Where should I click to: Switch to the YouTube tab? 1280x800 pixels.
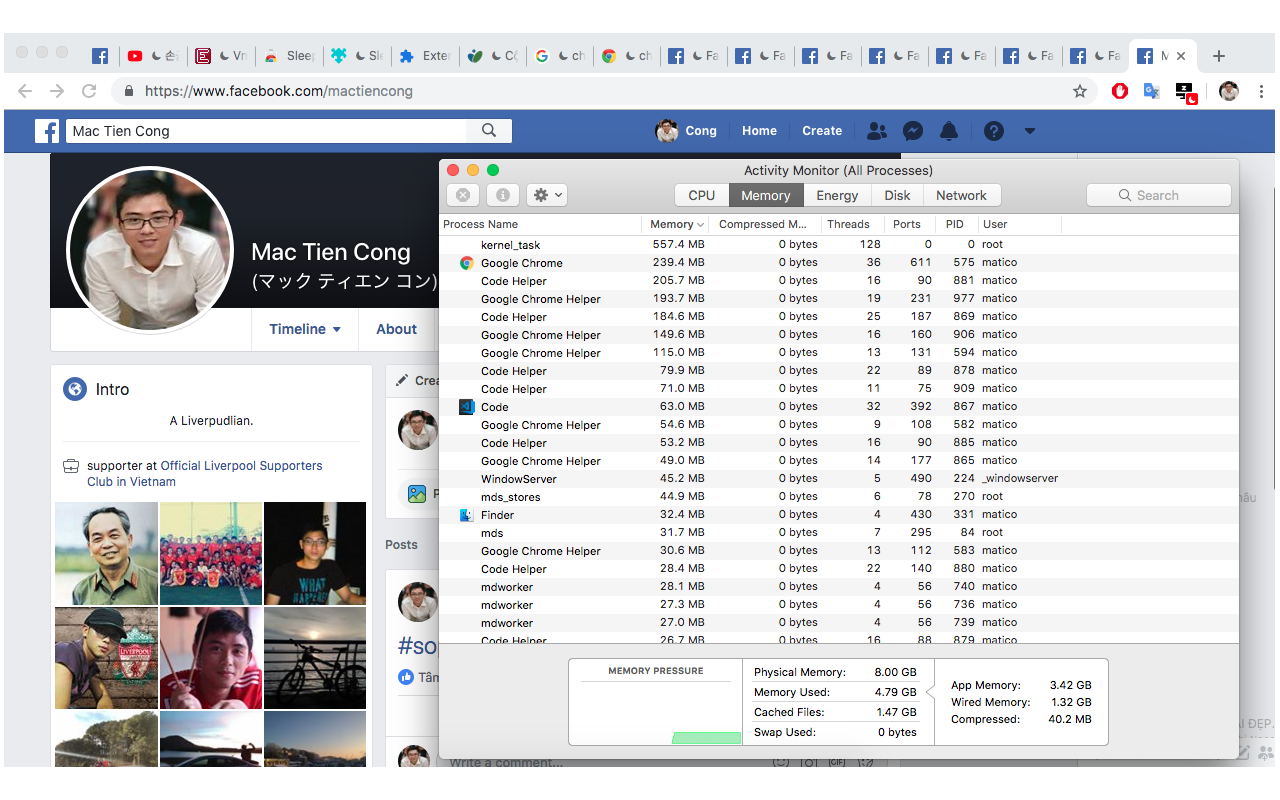154,56
